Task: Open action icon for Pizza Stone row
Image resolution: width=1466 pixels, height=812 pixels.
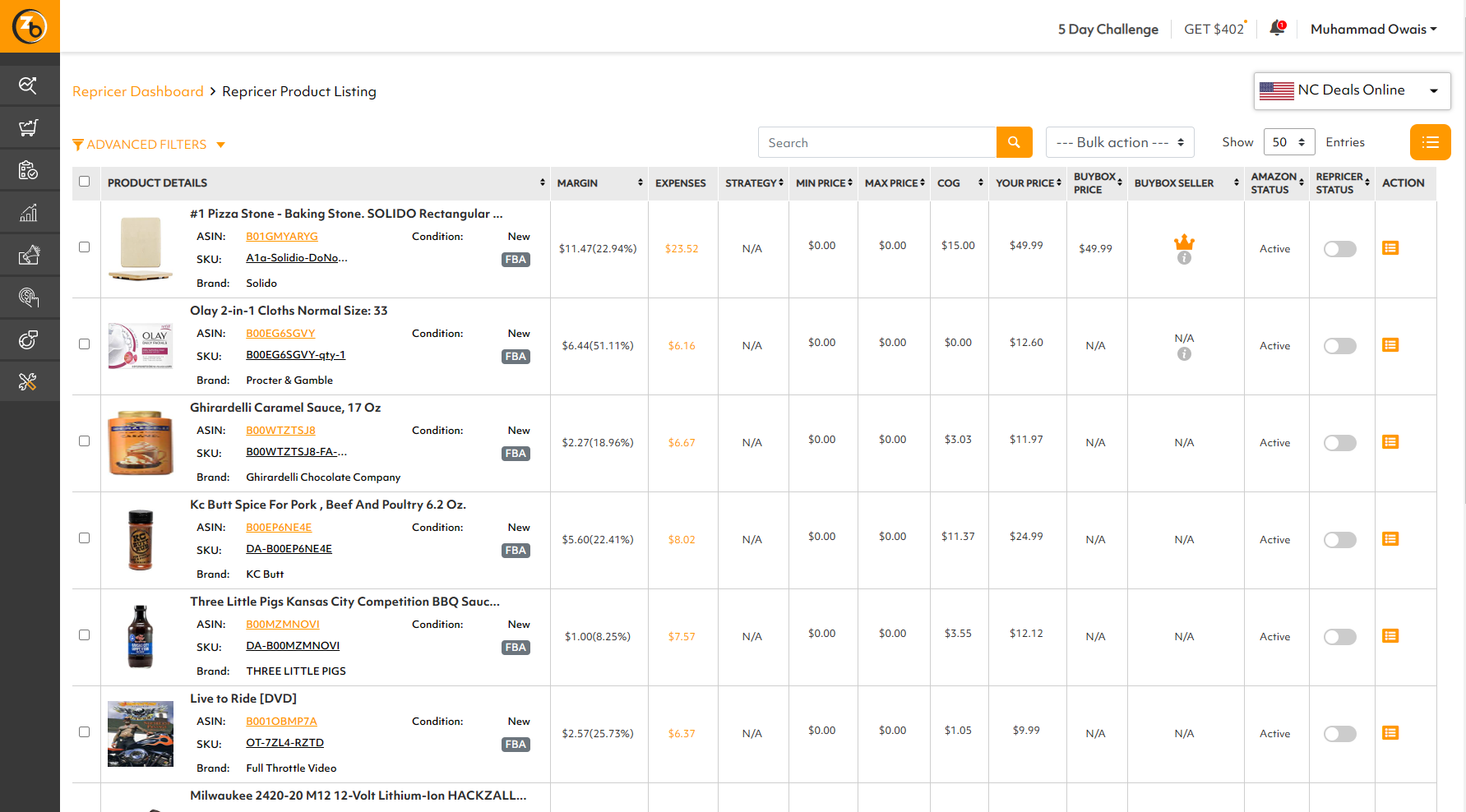Action: [x=1390, y=248]
